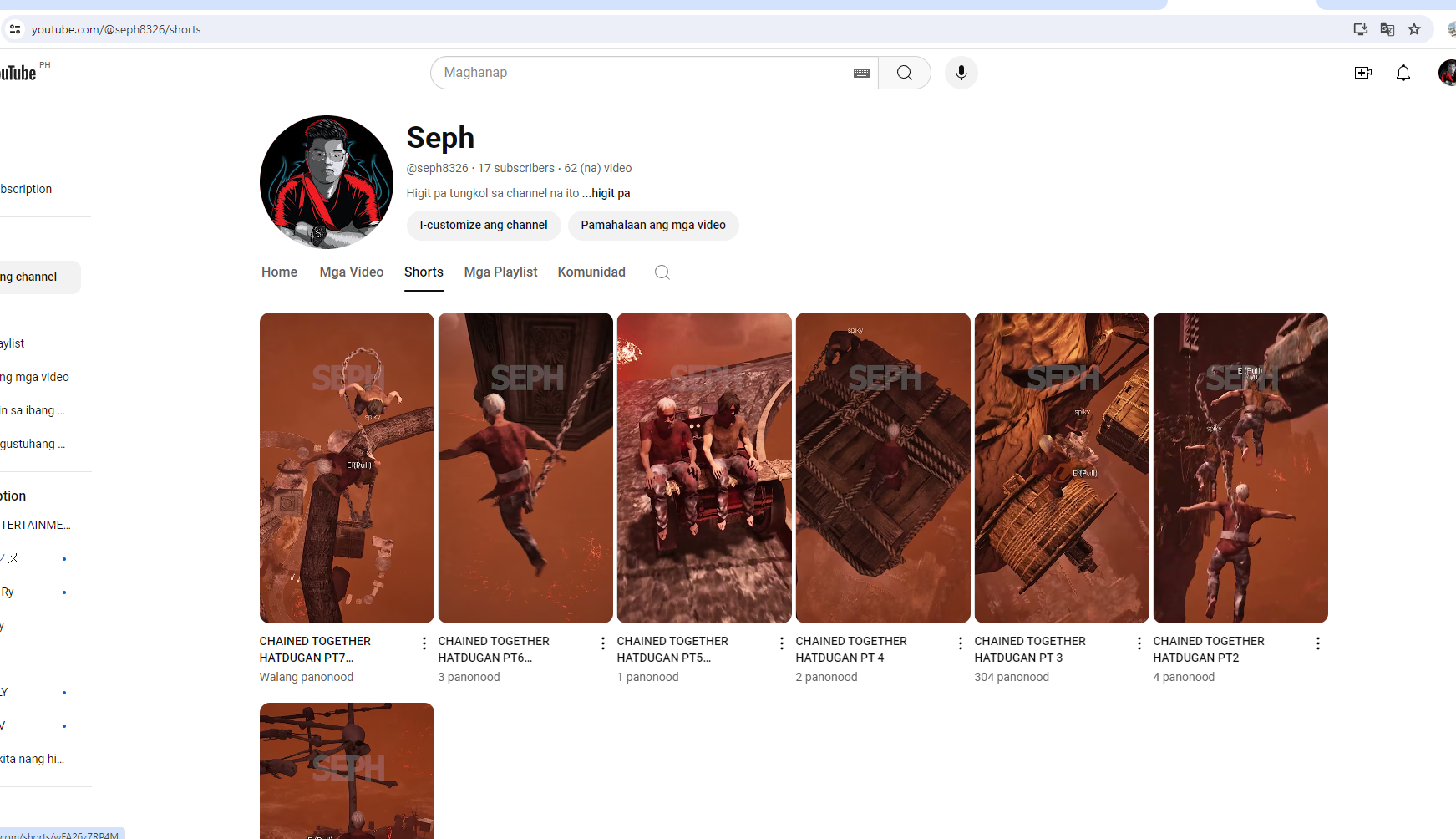Open the HATDUGAN PT6 short title link
The image size is (1456, 839).
tap(494, 649)
